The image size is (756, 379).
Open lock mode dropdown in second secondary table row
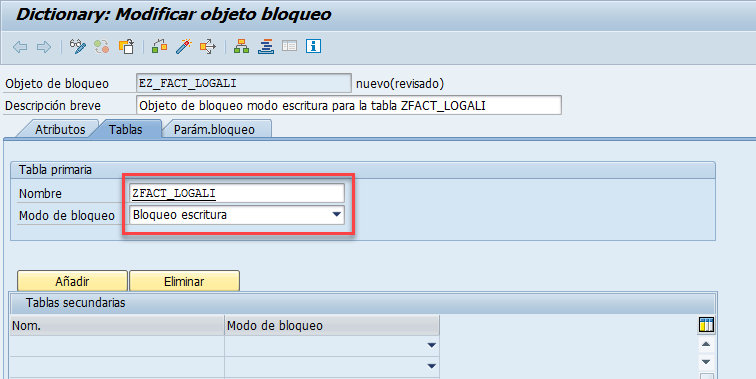432,366
